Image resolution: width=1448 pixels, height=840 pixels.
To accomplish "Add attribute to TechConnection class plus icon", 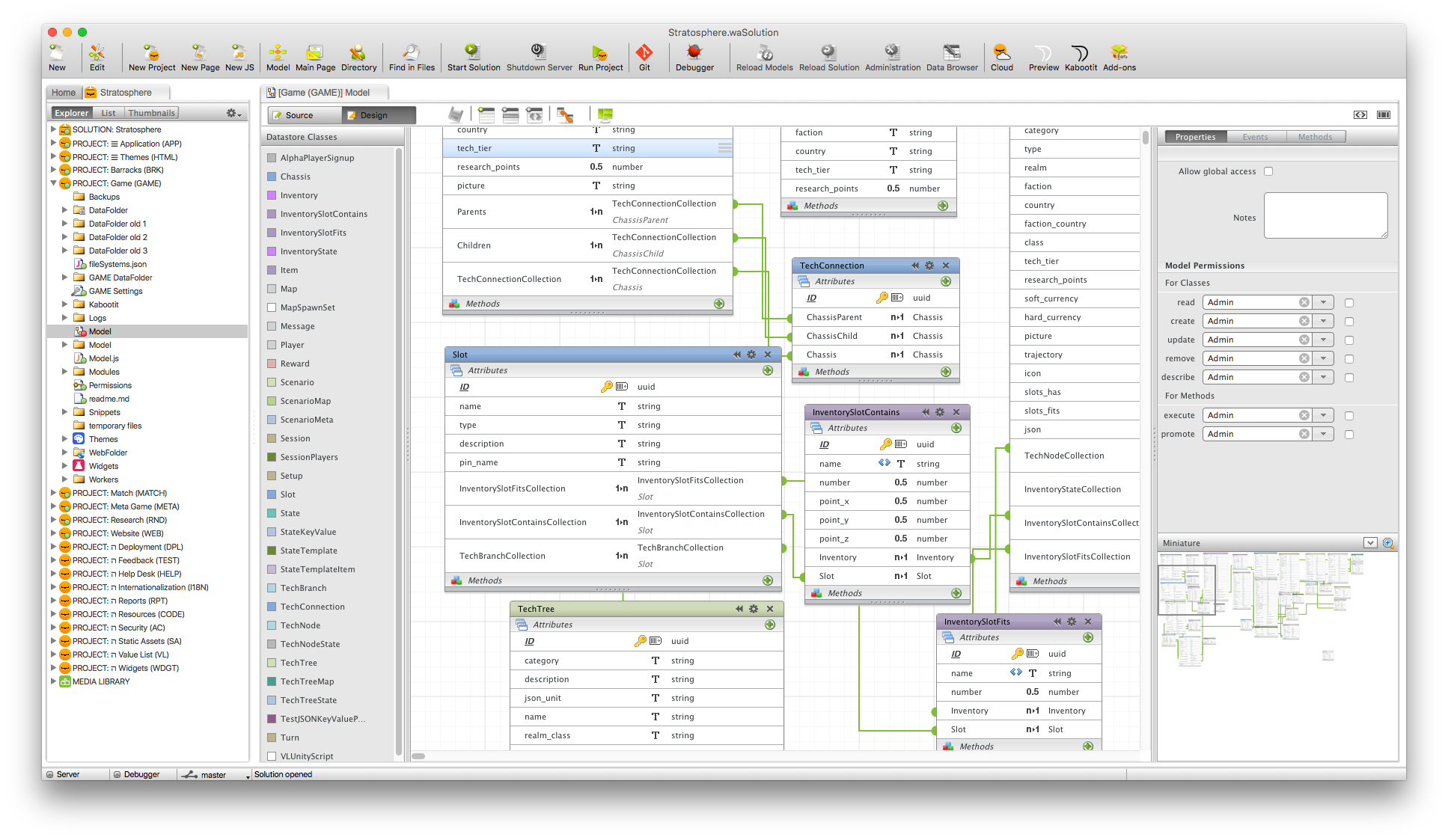I will tap(946, 281).
